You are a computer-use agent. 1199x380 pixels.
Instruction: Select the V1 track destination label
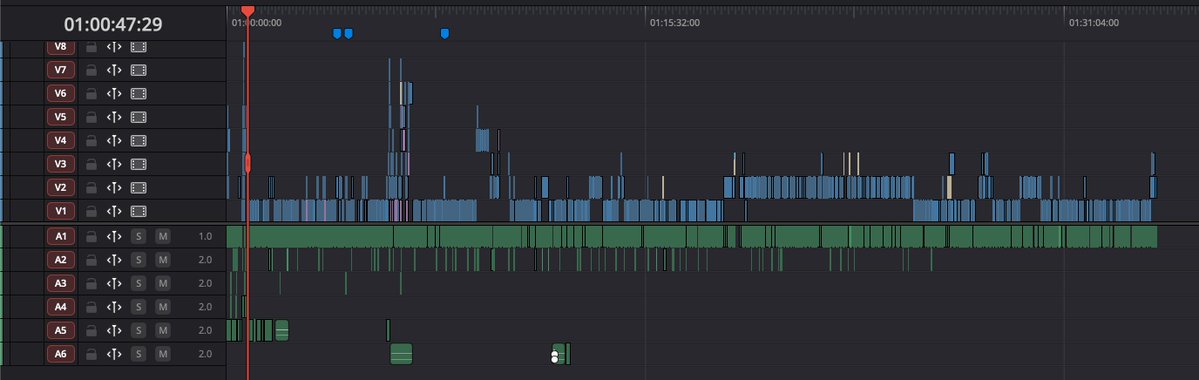[61, 211]
